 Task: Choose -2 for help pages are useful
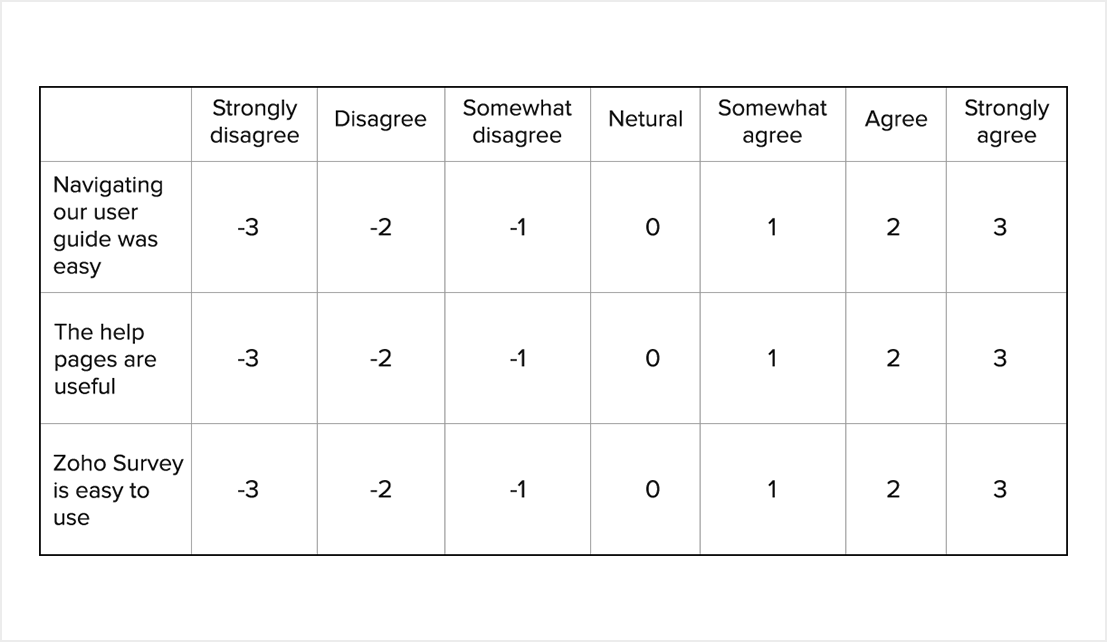click(380, 358)
